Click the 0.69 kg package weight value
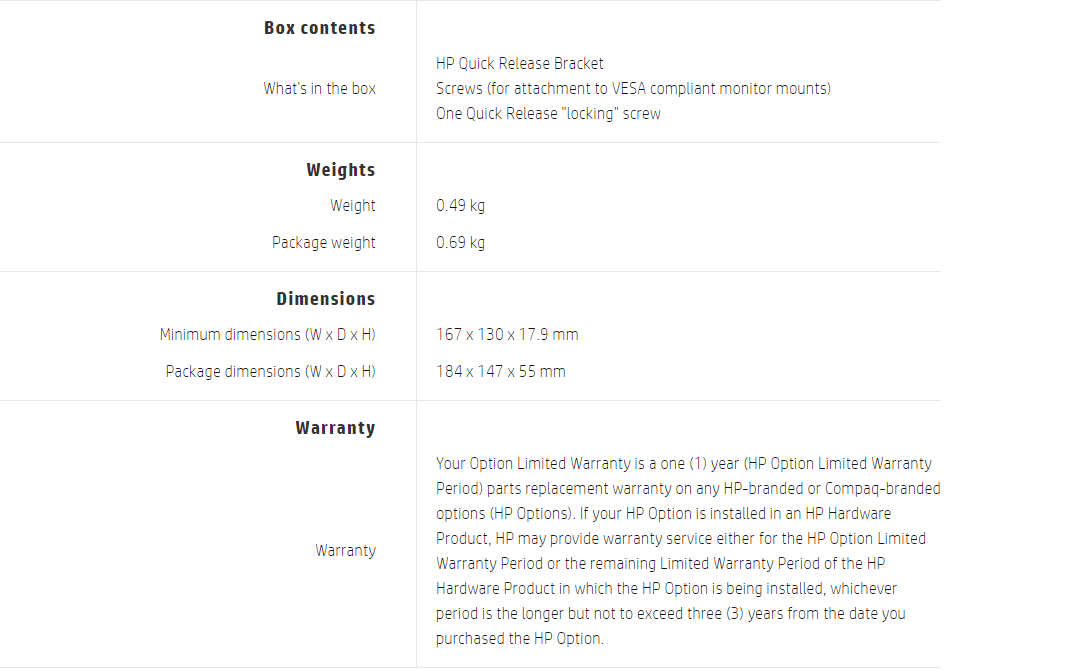Image resolution: width=1078 pixels, height=669 pixels. tap(460, 242)
